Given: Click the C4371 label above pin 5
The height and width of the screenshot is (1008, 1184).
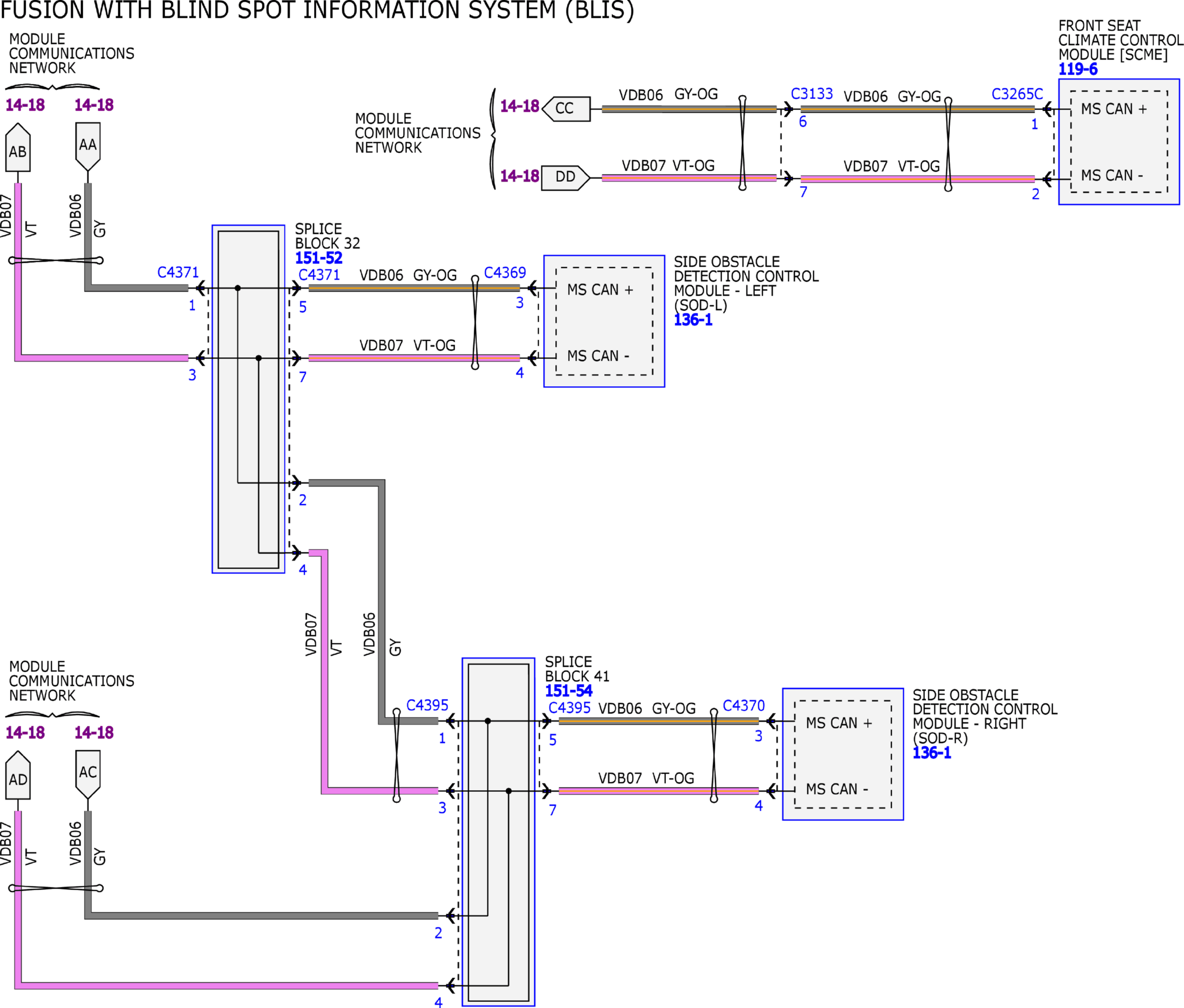Looking at the screenshot, I should tap(320, 275).
